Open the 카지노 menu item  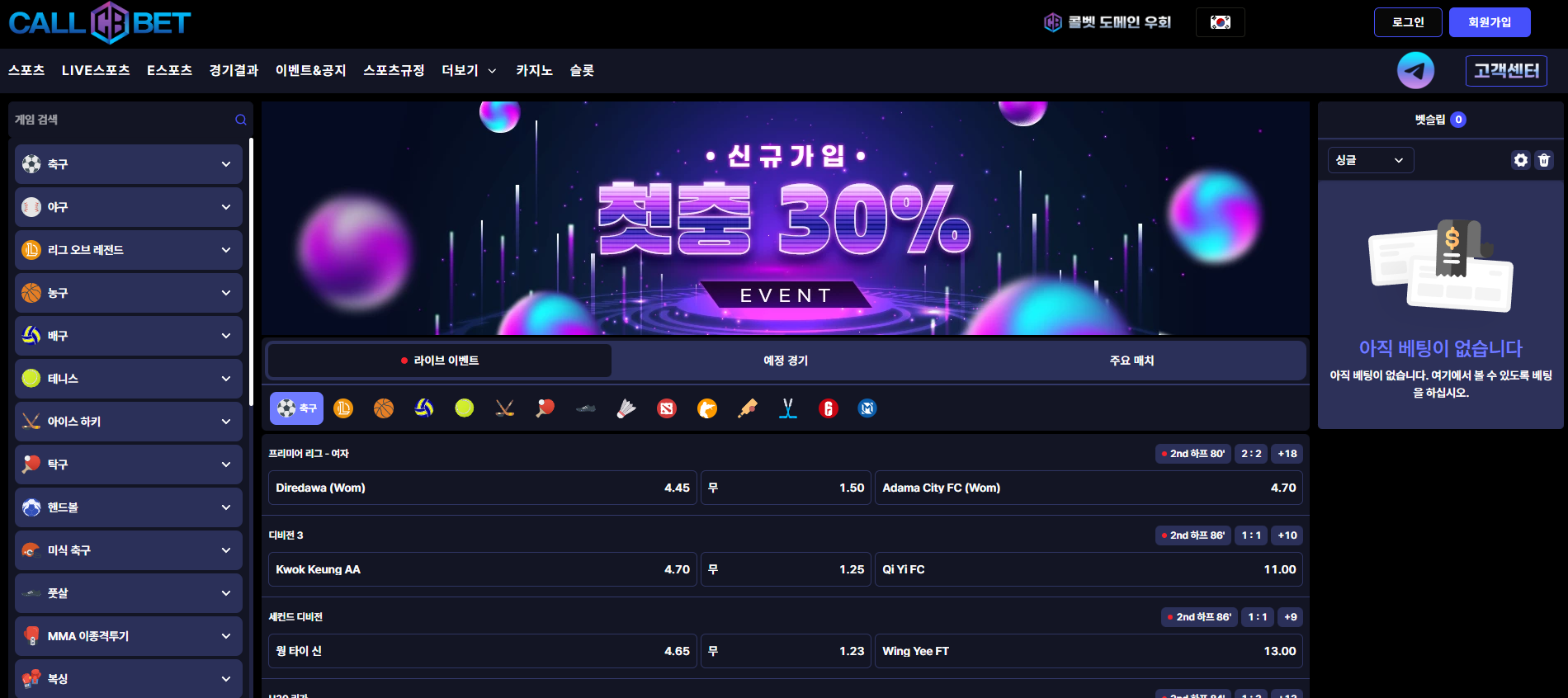pyautogui.click(x=534, y=71)
